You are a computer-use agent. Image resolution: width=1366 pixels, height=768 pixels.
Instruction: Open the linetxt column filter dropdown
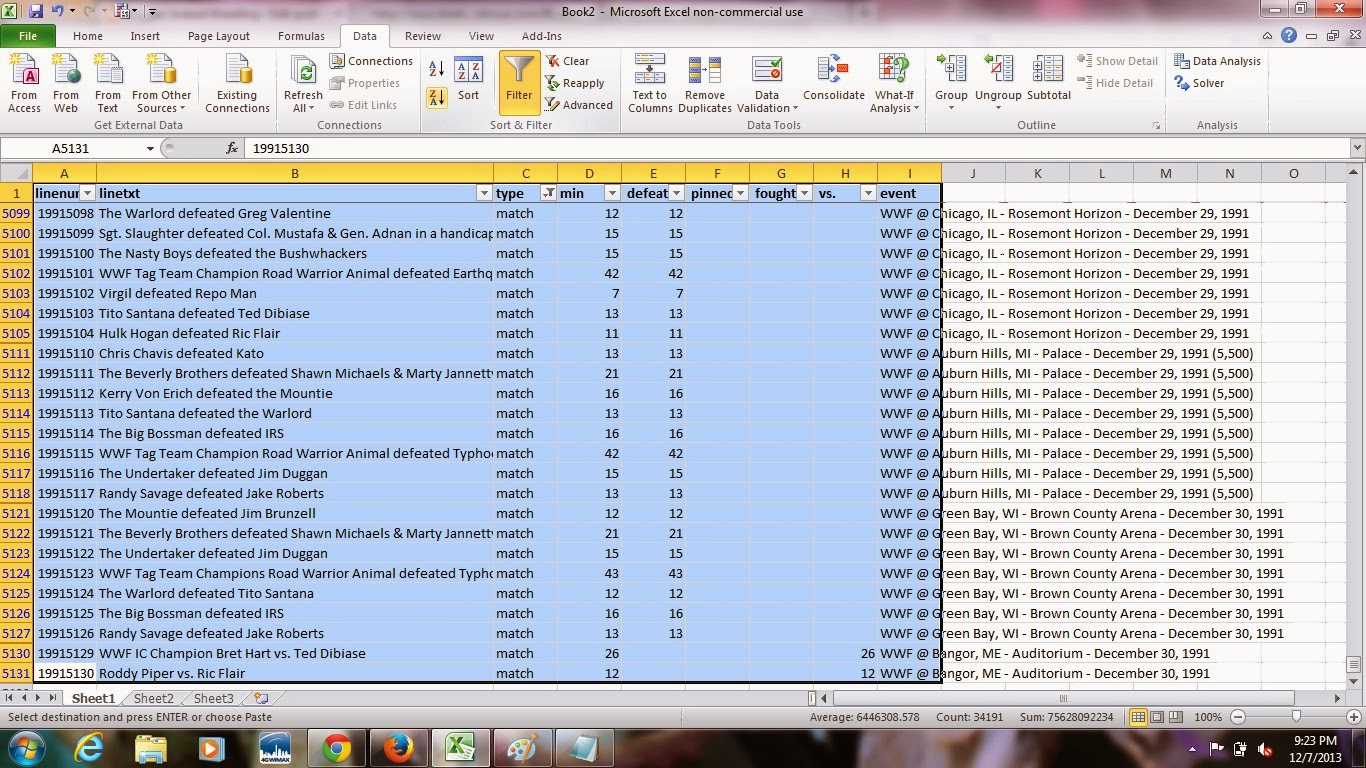484,193
